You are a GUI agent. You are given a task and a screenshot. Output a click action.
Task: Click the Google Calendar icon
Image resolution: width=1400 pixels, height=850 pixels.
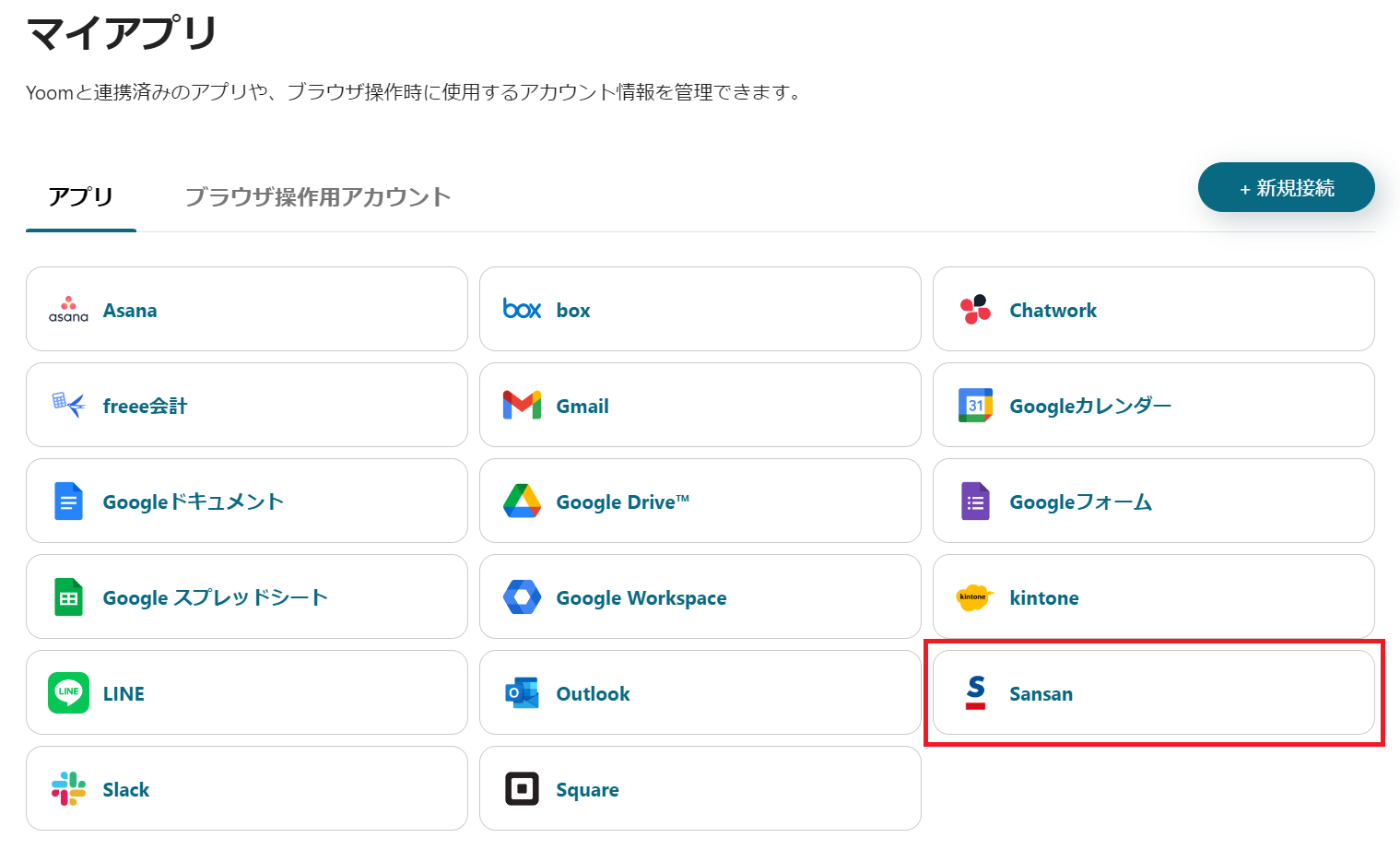pyautogui.click(x=975, y=406)
